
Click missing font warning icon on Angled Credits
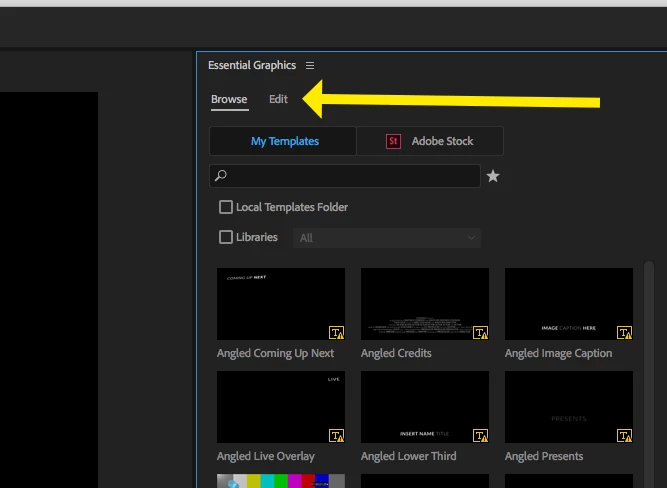480,333
